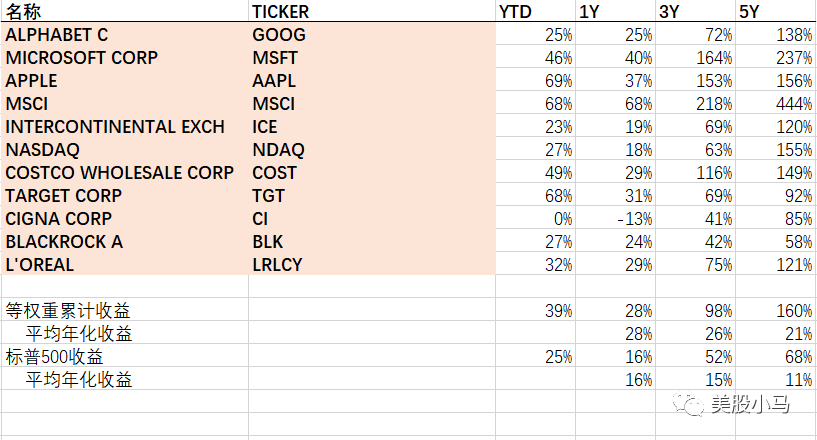Select COSTCO WHOLESALE CORP name cell
The image size is (817, 440).
coord(125,172)
